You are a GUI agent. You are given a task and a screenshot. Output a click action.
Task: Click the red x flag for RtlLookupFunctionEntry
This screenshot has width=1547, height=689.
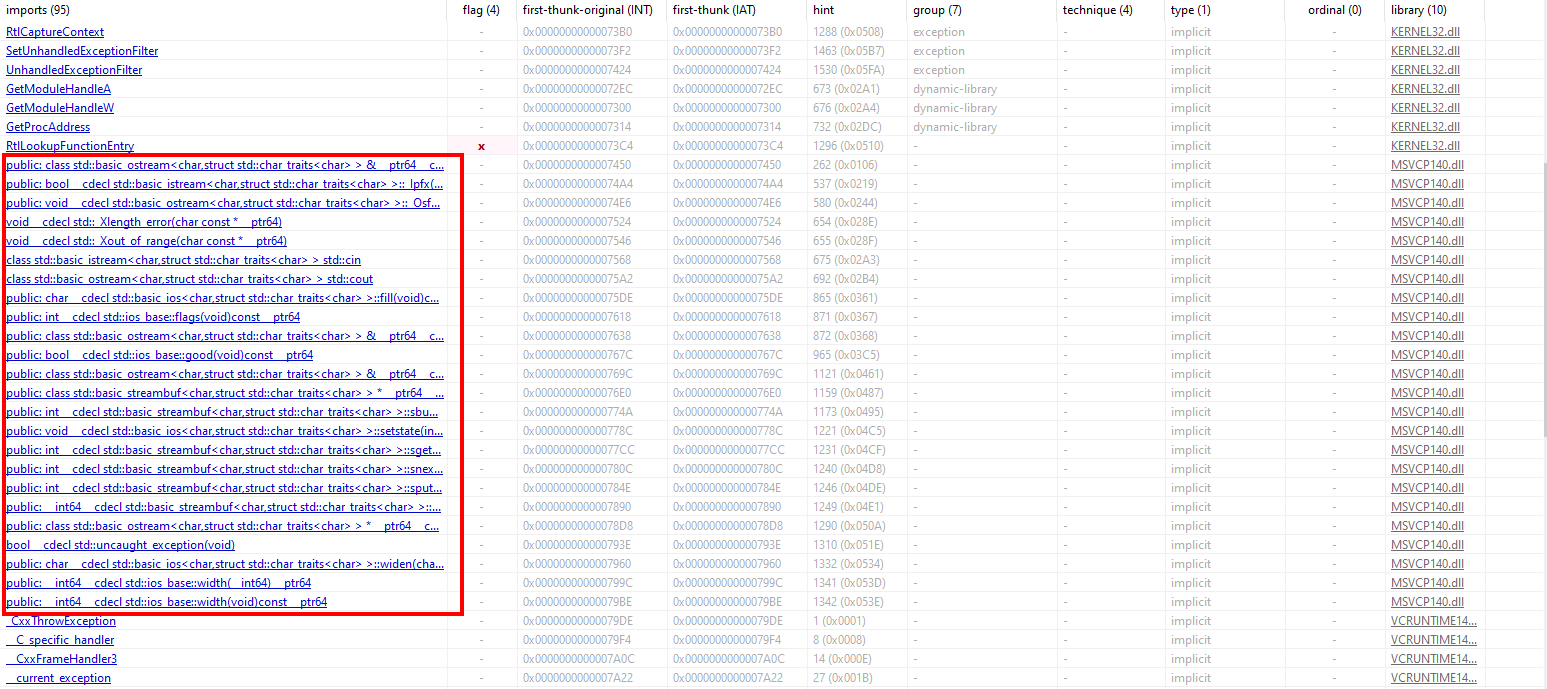point(481,146)
